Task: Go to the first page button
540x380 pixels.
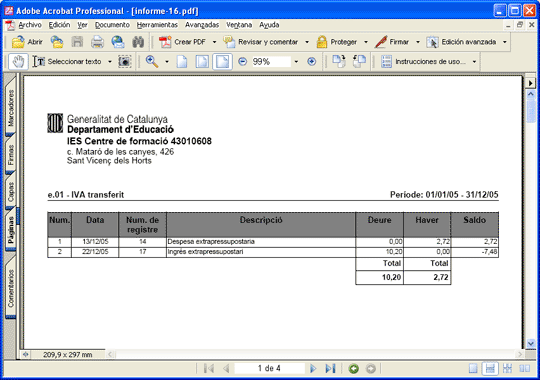Action: 208,369
